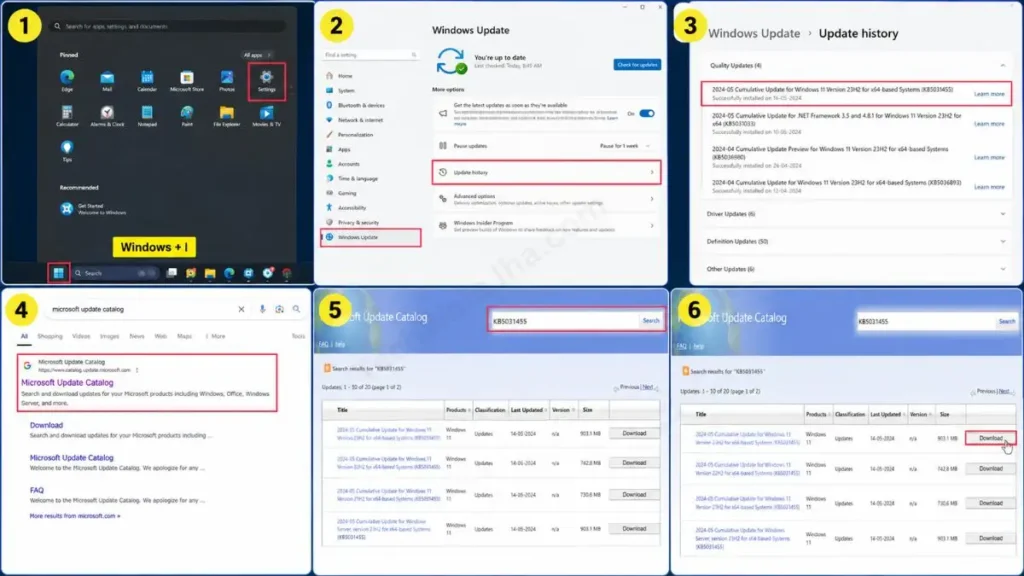Open the Update history row
Viewport: 1024px width, 576px height.
tap(546, 172)
